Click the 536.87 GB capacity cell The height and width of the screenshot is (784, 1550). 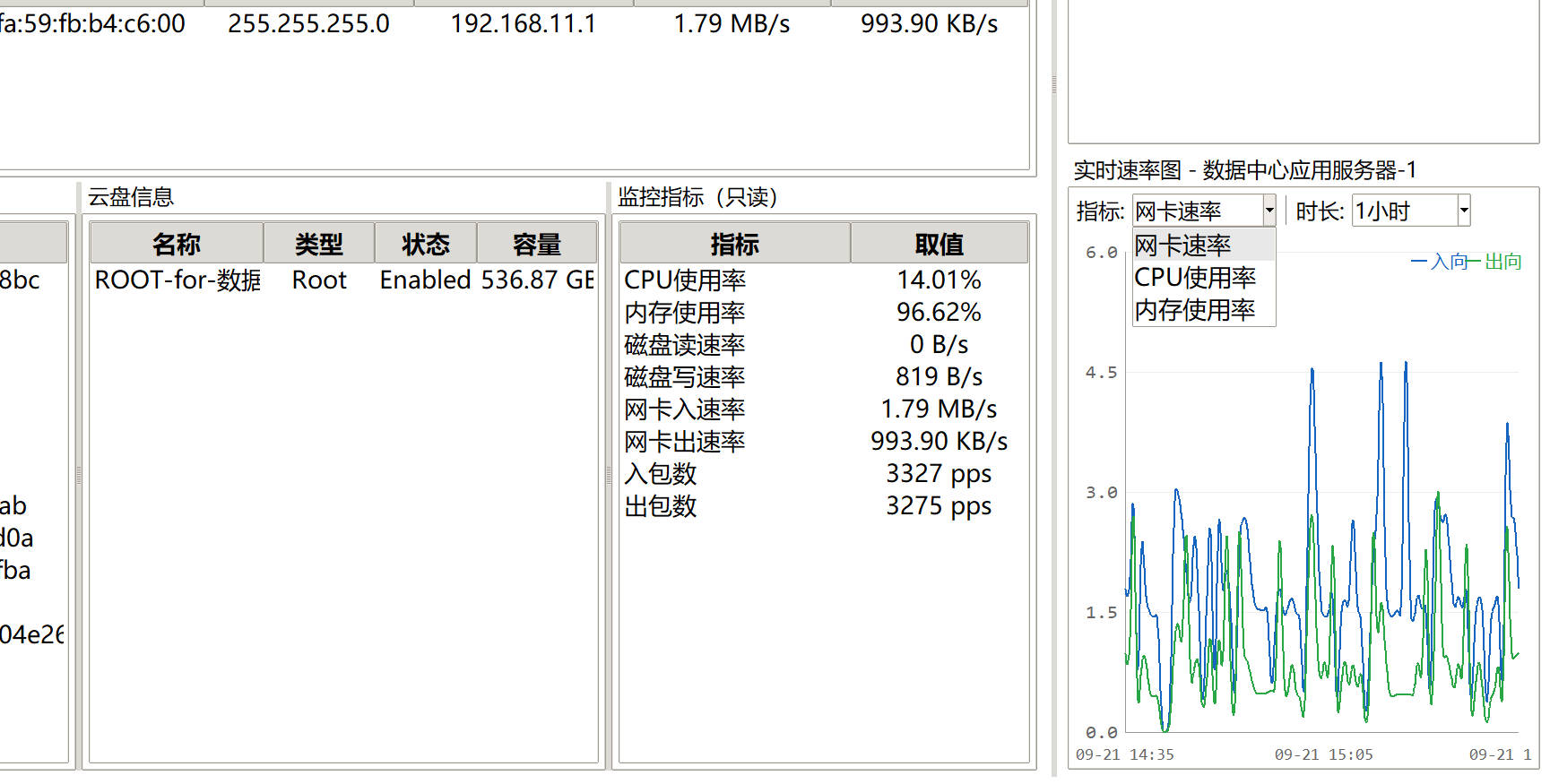[x=537, y=280]
